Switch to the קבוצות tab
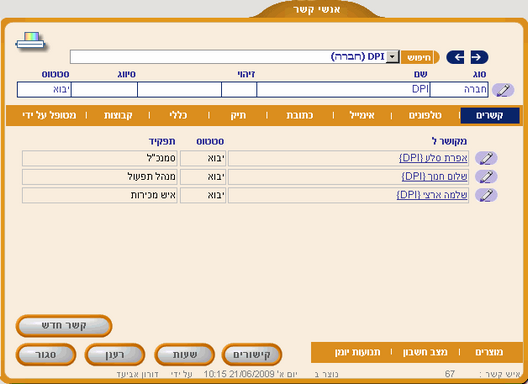 [118, 116]
